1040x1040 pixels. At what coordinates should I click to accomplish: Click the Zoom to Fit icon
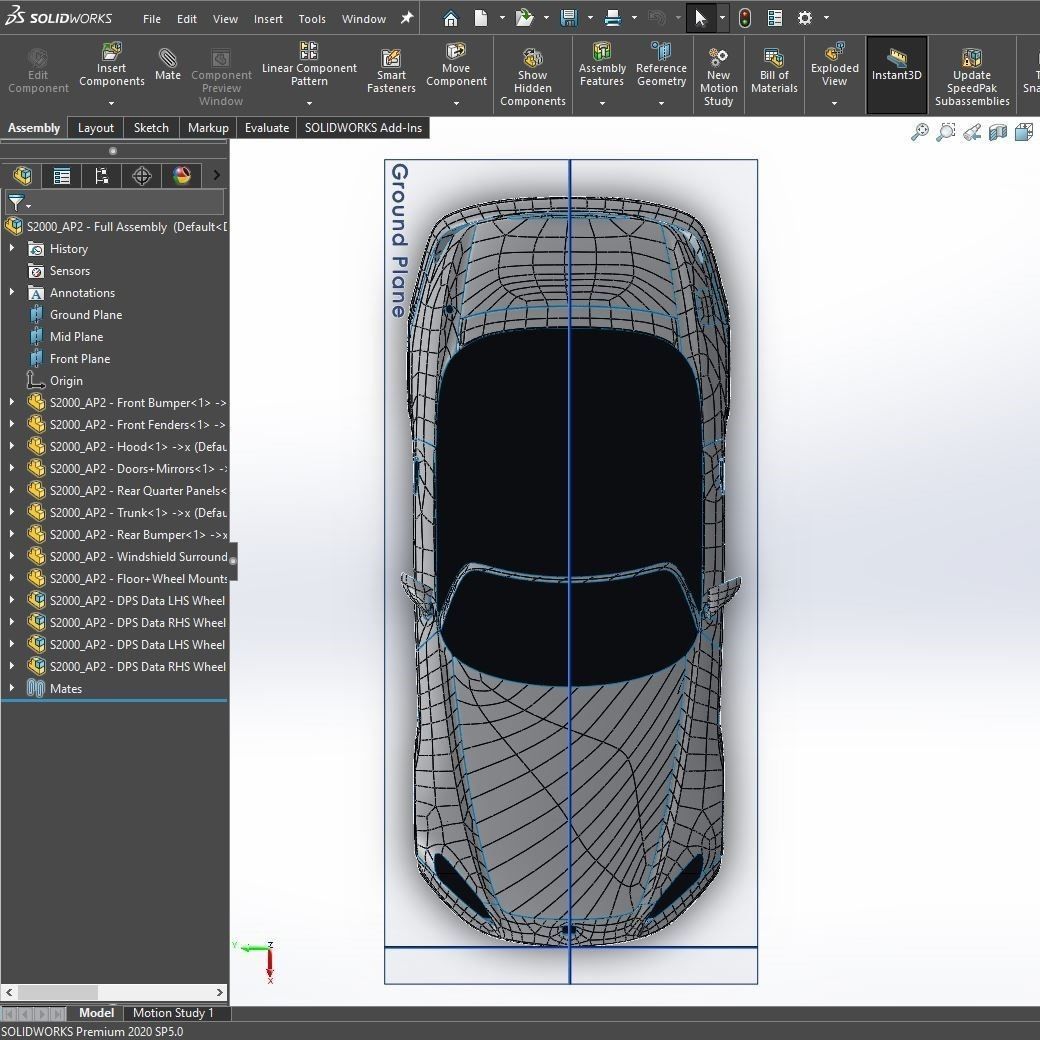click(x=919, y=132)
